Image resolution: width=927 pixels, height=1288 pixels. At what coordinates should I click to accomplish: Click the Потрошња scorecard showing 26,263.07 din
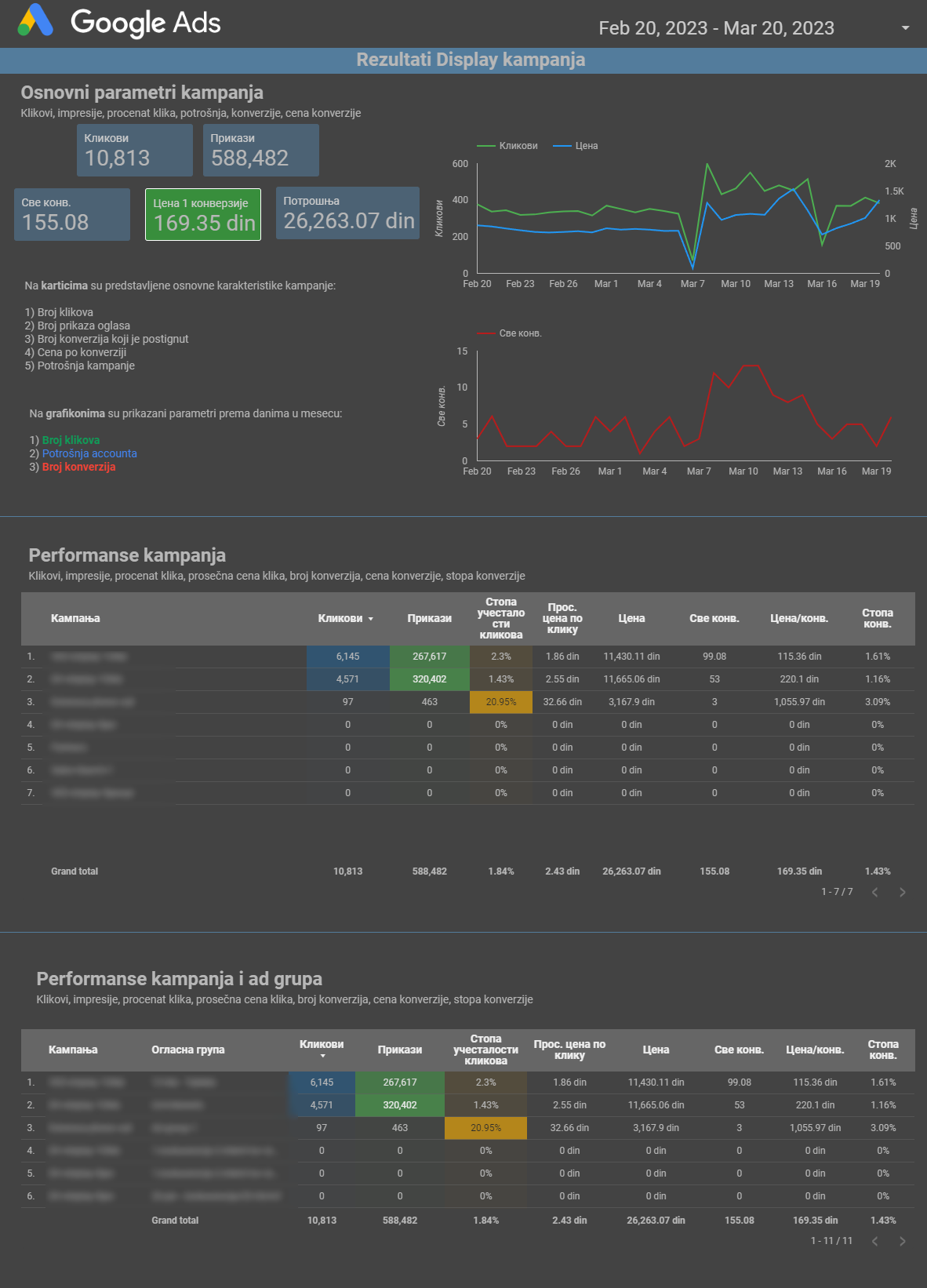tap(348, 213)
